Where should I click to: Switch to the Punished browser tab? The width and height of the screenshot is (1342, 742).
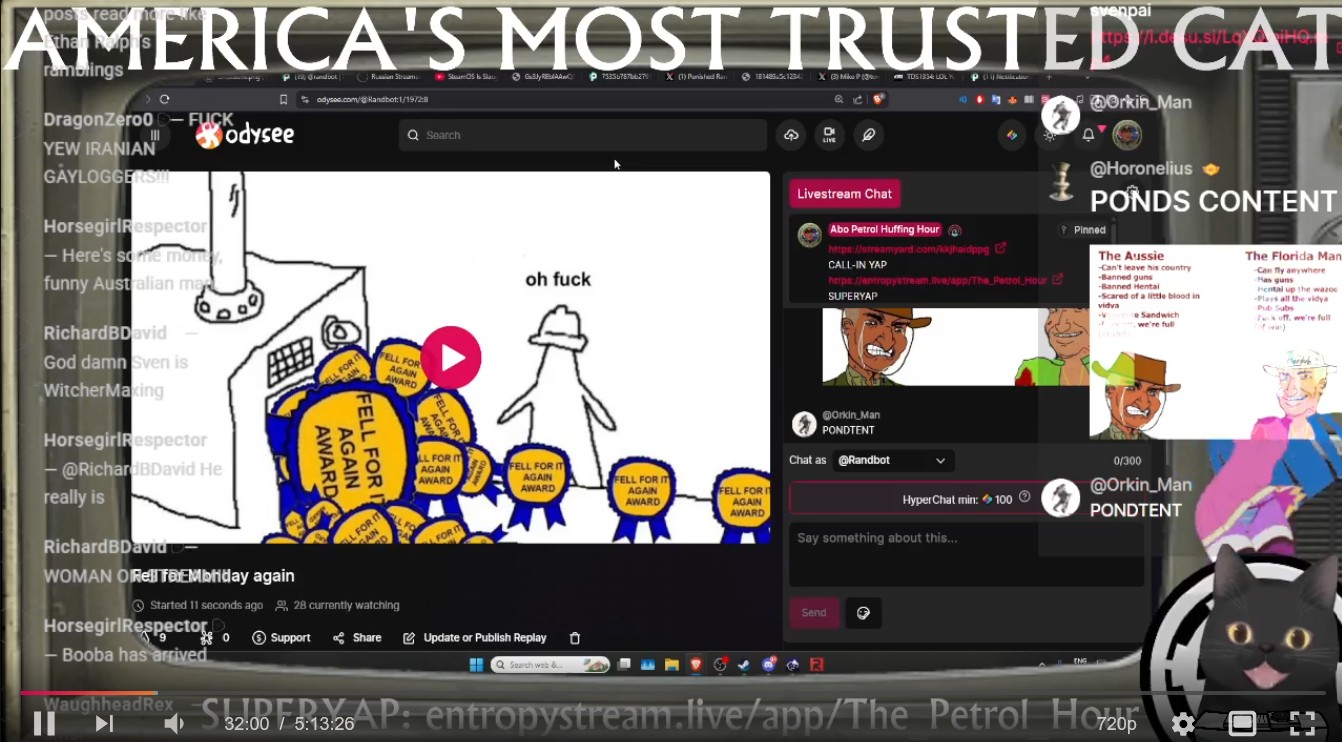696,76
